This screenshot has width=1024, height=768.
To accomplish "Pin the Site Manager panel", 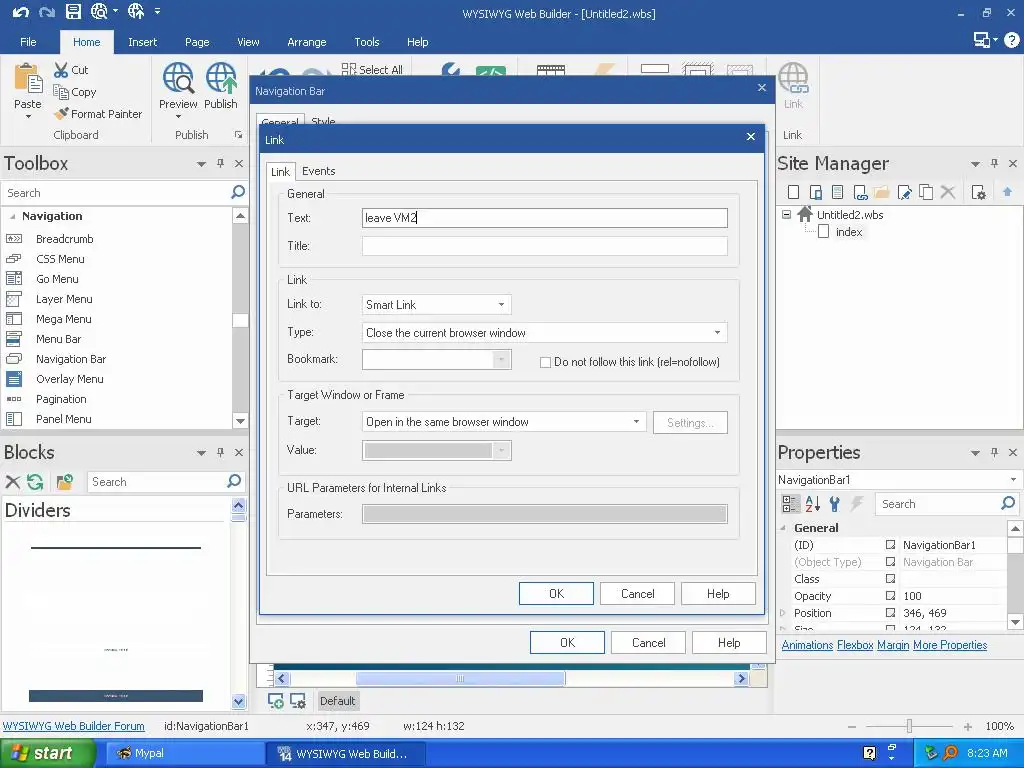I will point(994,163).
